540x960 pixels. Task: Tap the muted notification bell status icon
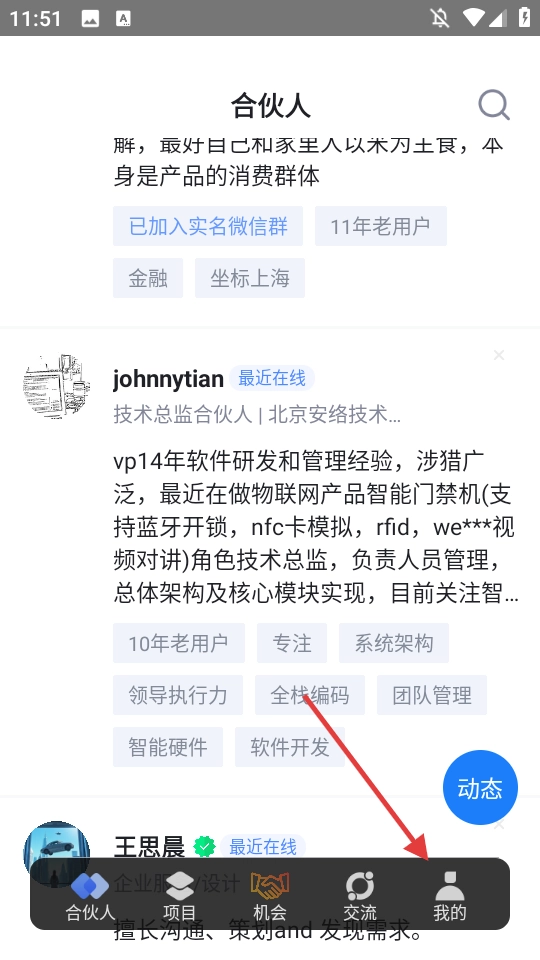pyautogui.click(x=440, y=18)
